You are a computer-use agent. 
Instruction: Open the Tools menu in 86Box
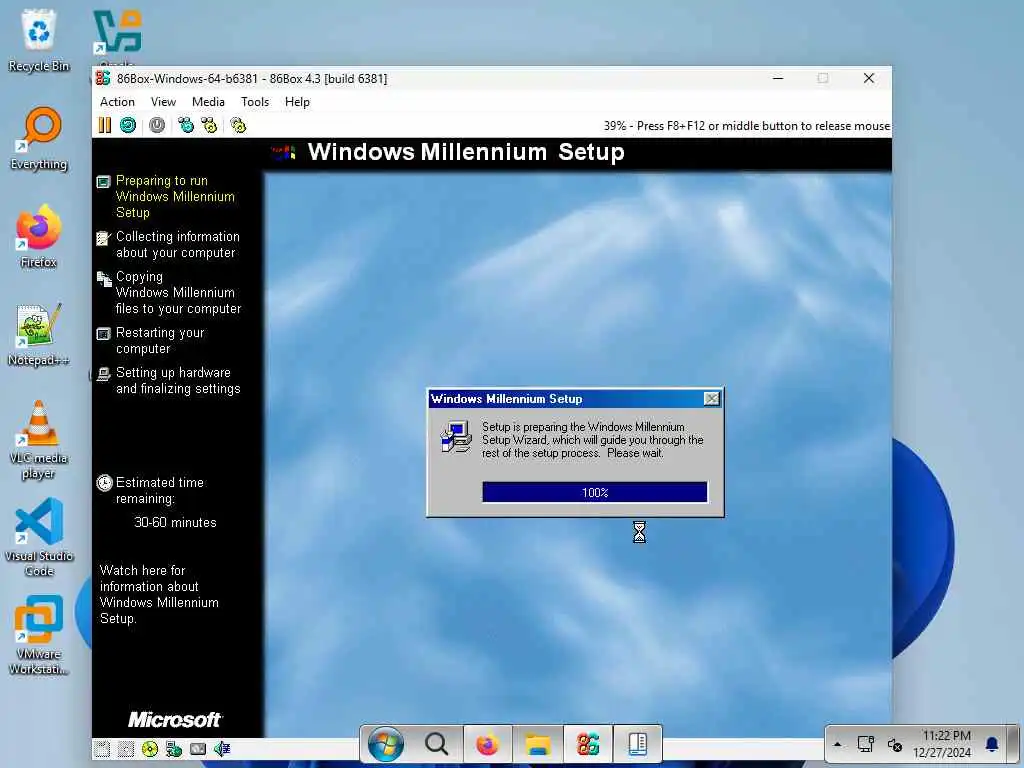pyautogui.click(x=255, y=102)
